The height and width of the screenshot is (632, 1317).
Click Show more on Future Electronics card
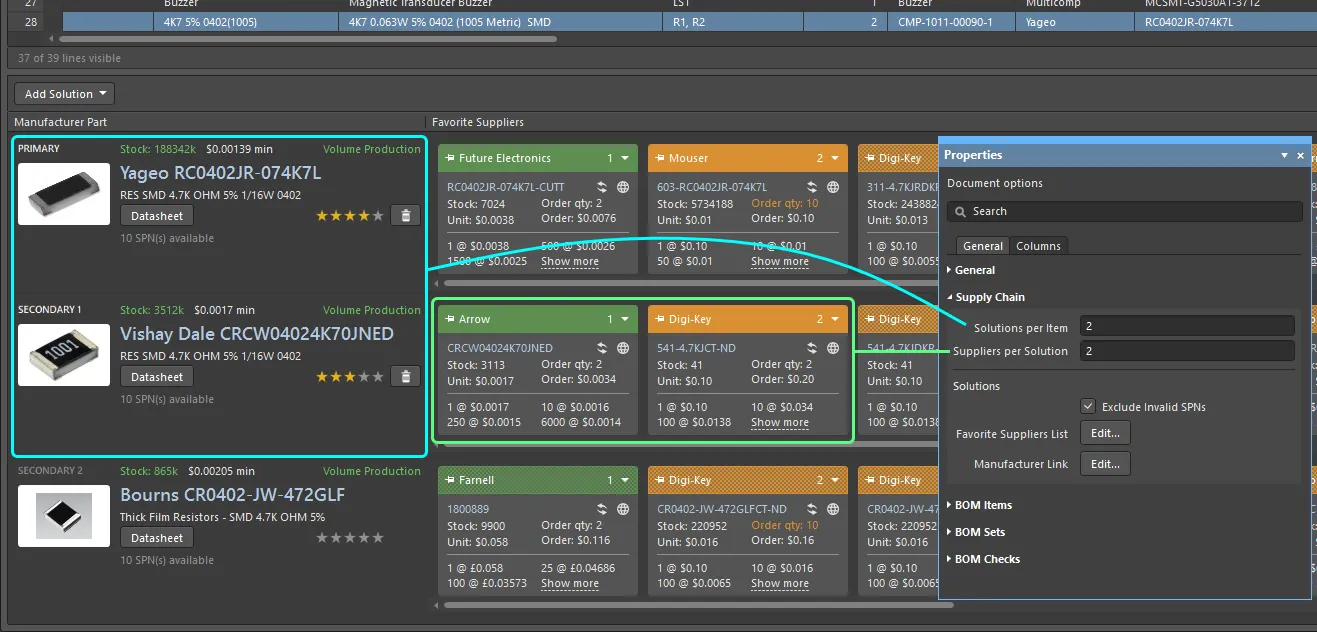570,262
